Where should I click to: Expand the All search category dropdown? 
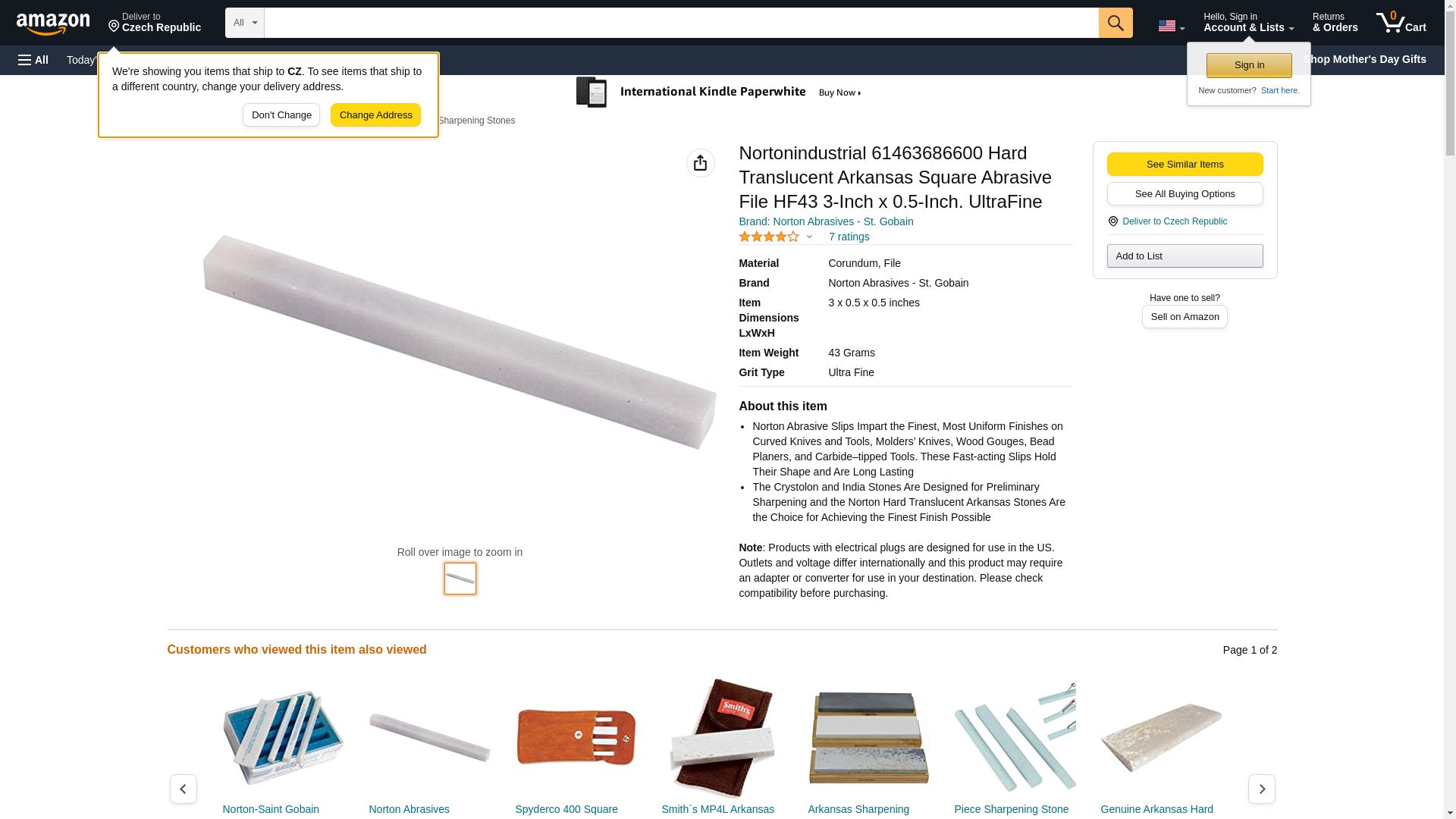click(x=245, y=23)
